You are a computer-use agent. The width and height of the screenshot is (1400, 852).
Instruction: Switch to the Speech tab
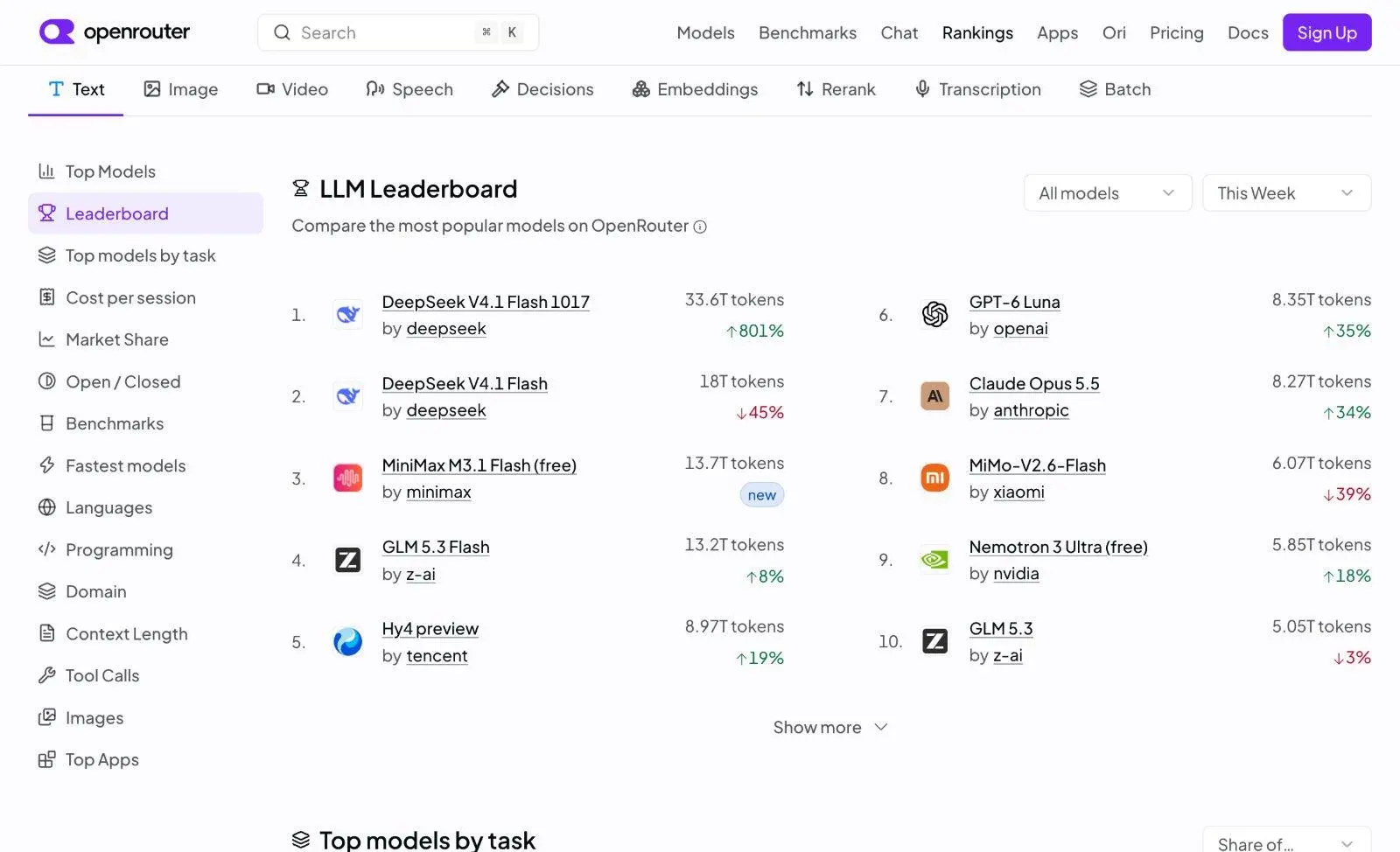click(x=409, y=89)
